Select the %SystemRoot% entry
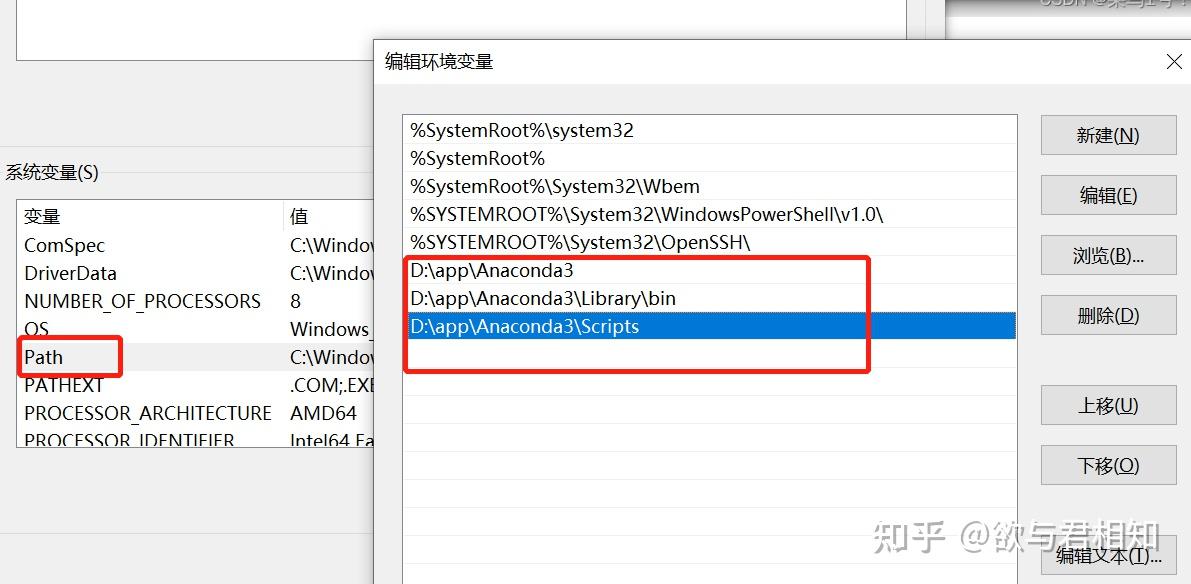Screen dimensions: 1191x584 point(600,158)
